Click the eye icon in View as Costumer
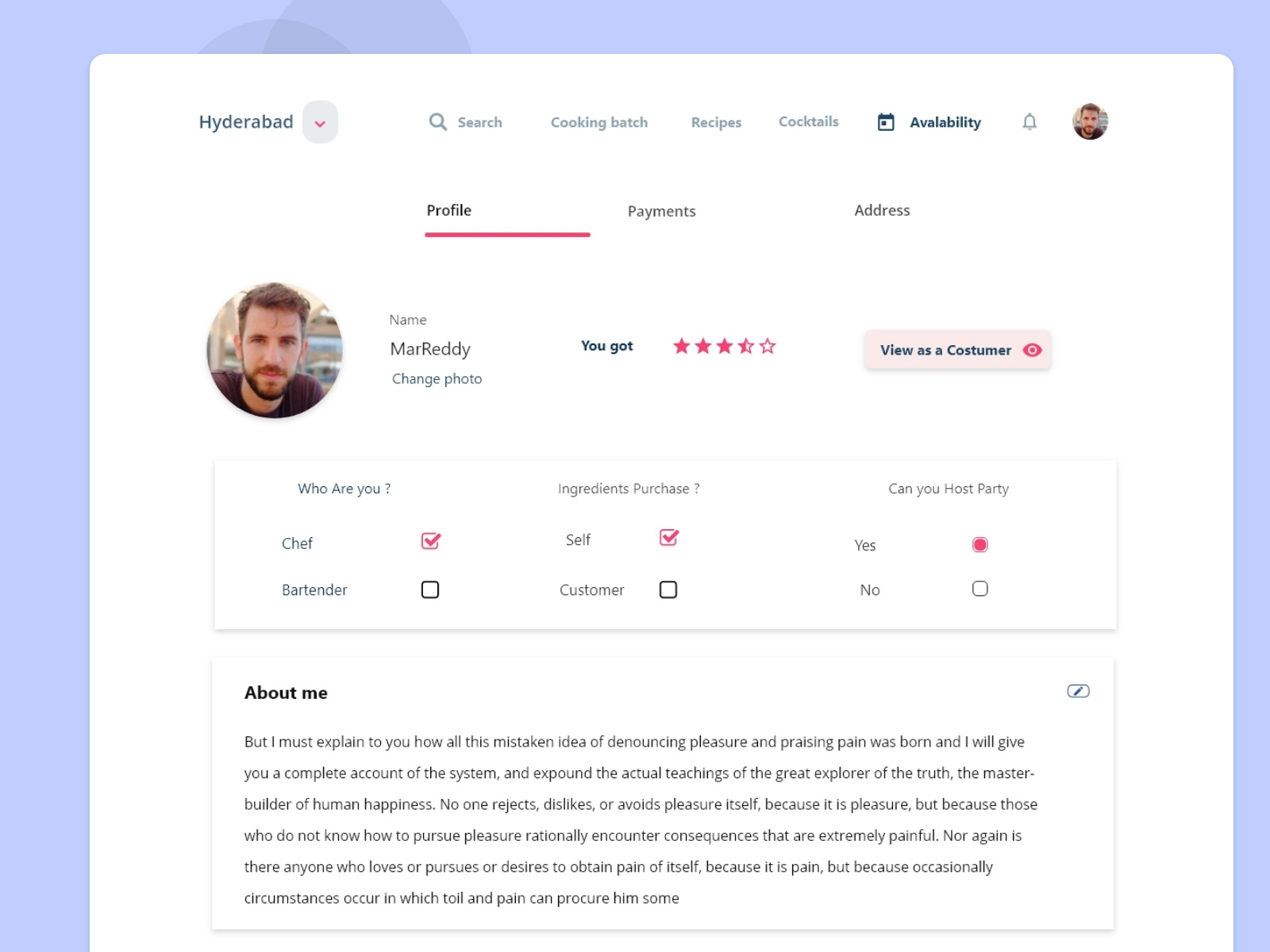This screenshot has width=1270, height=952. coord(1032,350)
